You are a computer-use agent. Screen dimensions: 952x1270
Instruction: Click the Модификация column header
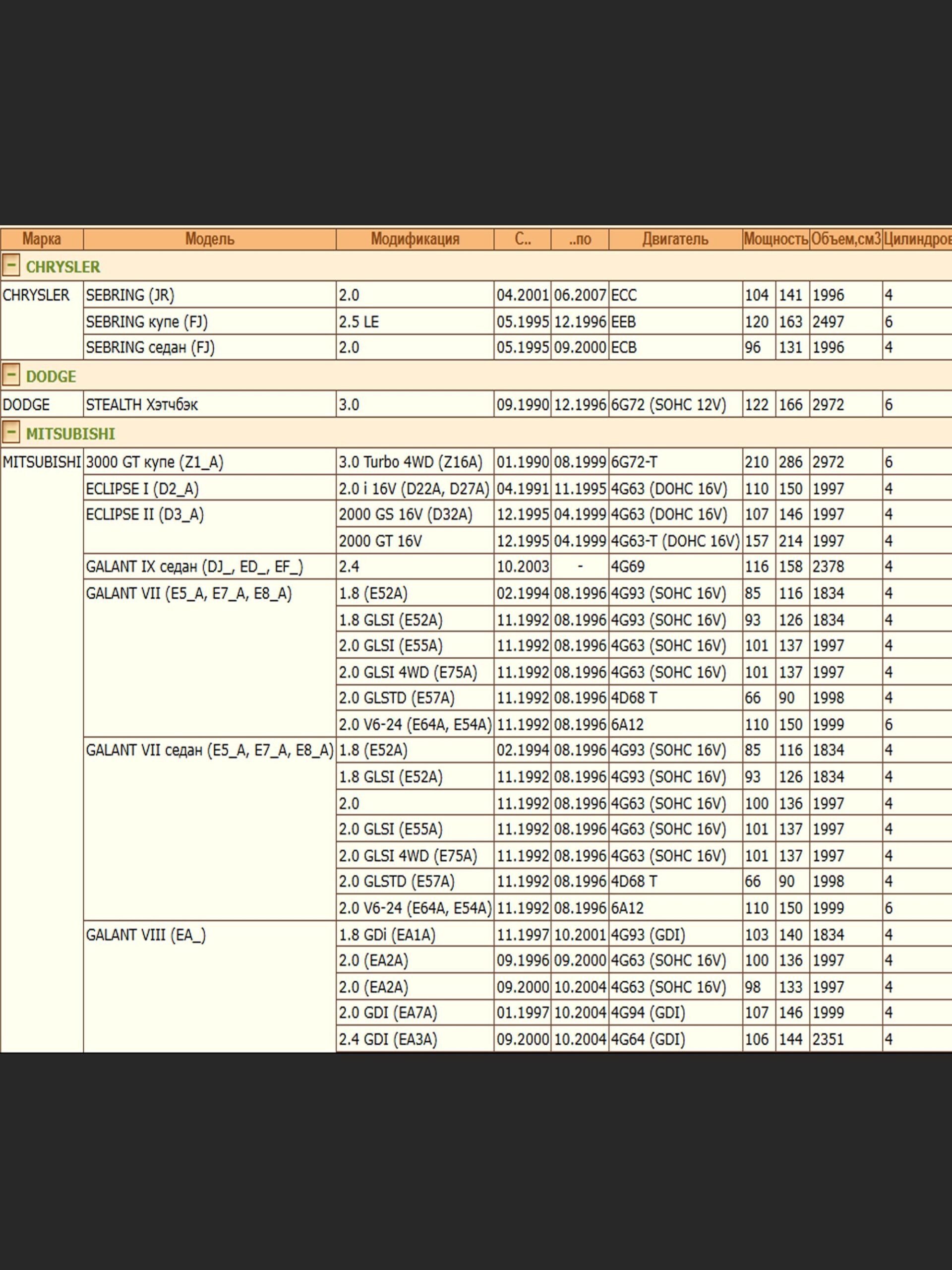pyautogui.click(x=415, y=239)
